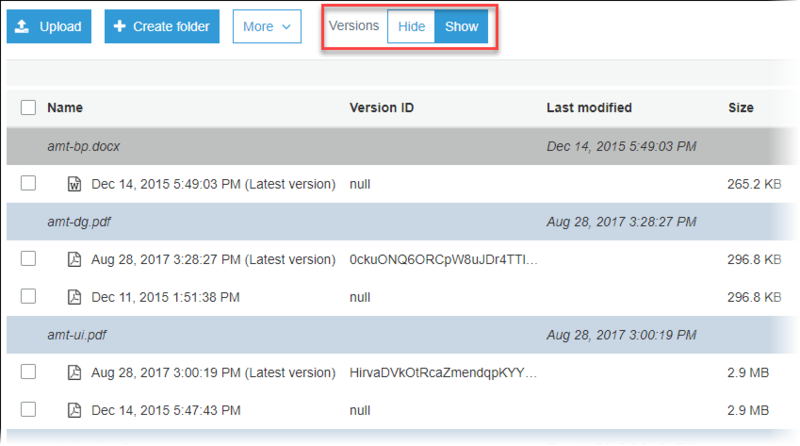The image size is (800, 446).
Task: Select Show in the Versions toggle
Action: (461, 26)
